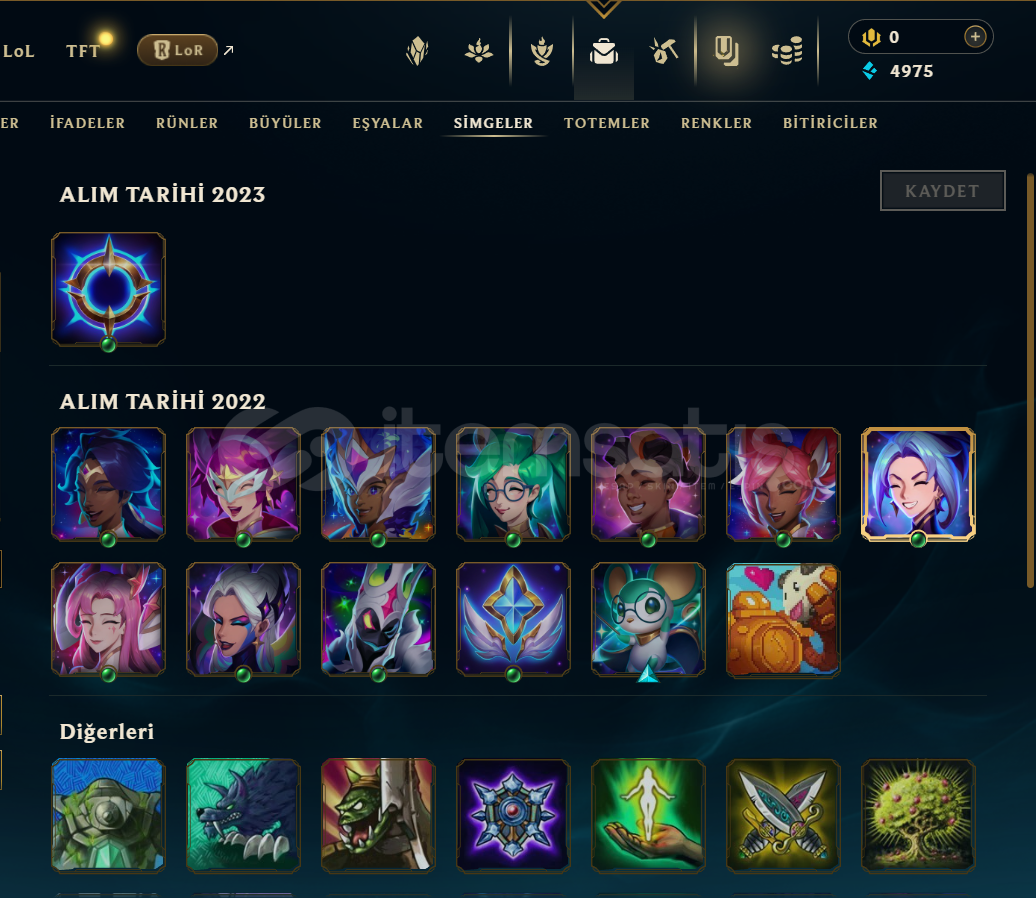Go to the BİTİRİCİLER tab
This screenshot has width=1036, height=898.
pyautogui.click(x=831, y=123)
